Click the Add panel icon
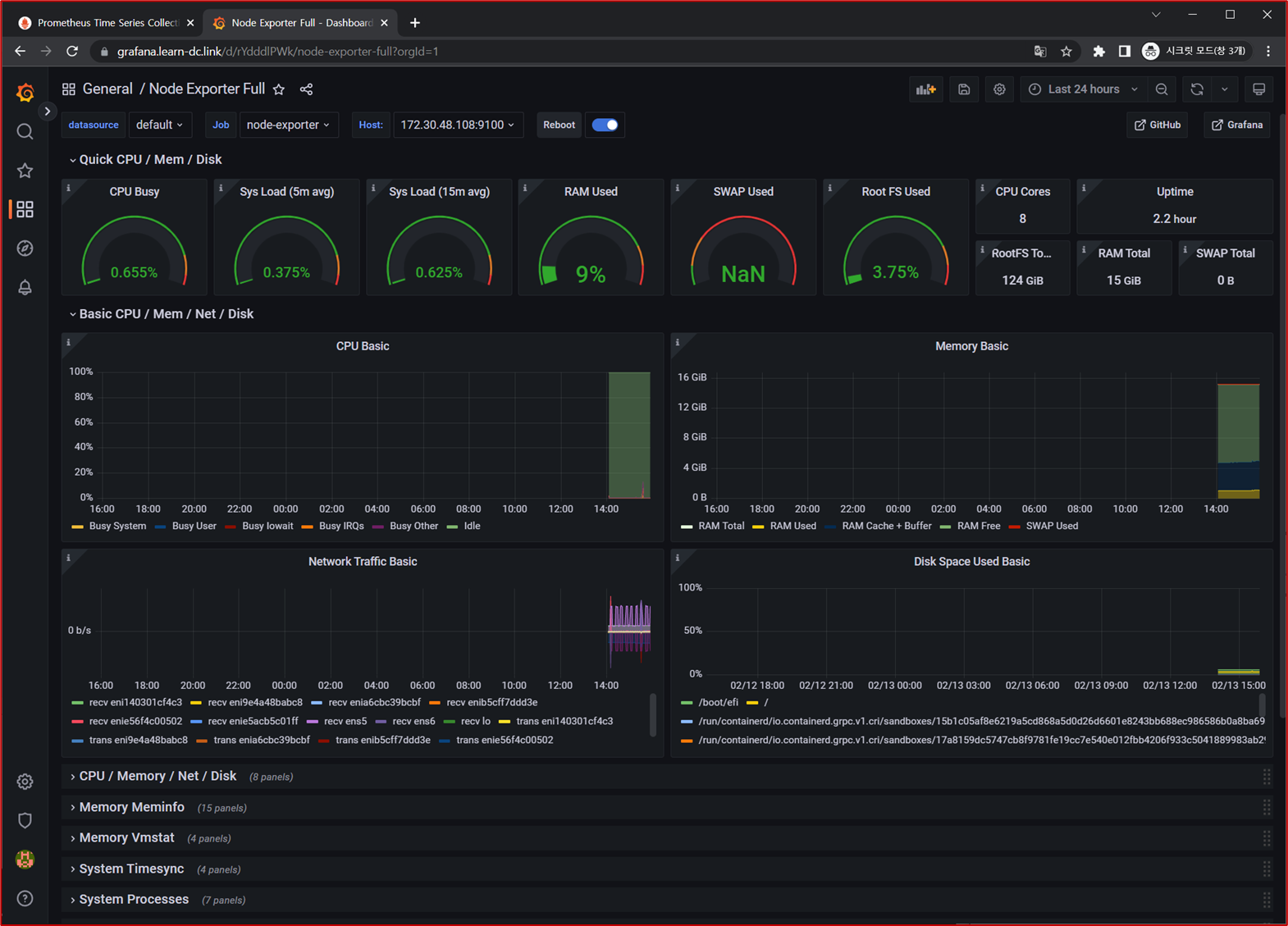 coord(925,89)
